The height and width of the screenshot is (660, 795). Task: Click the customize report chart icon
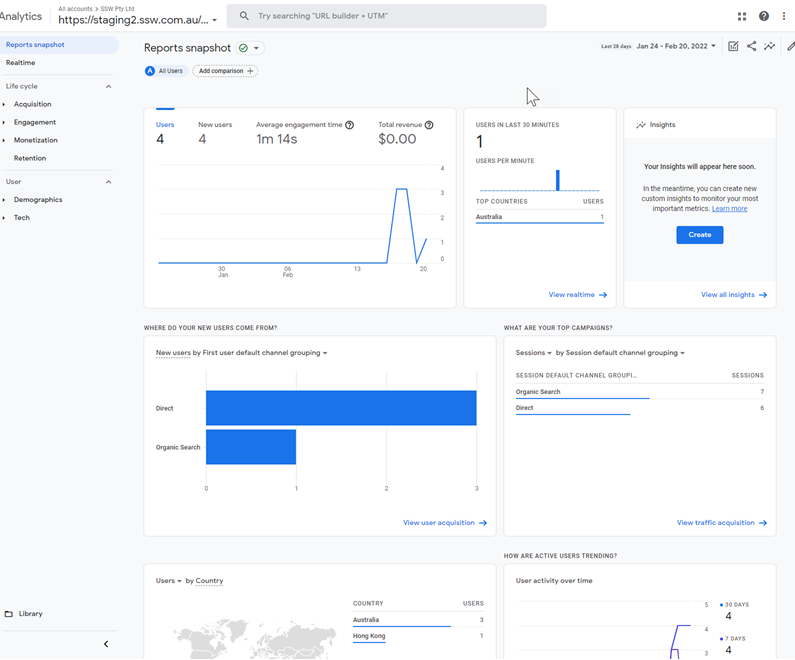(x=733, y=46)
